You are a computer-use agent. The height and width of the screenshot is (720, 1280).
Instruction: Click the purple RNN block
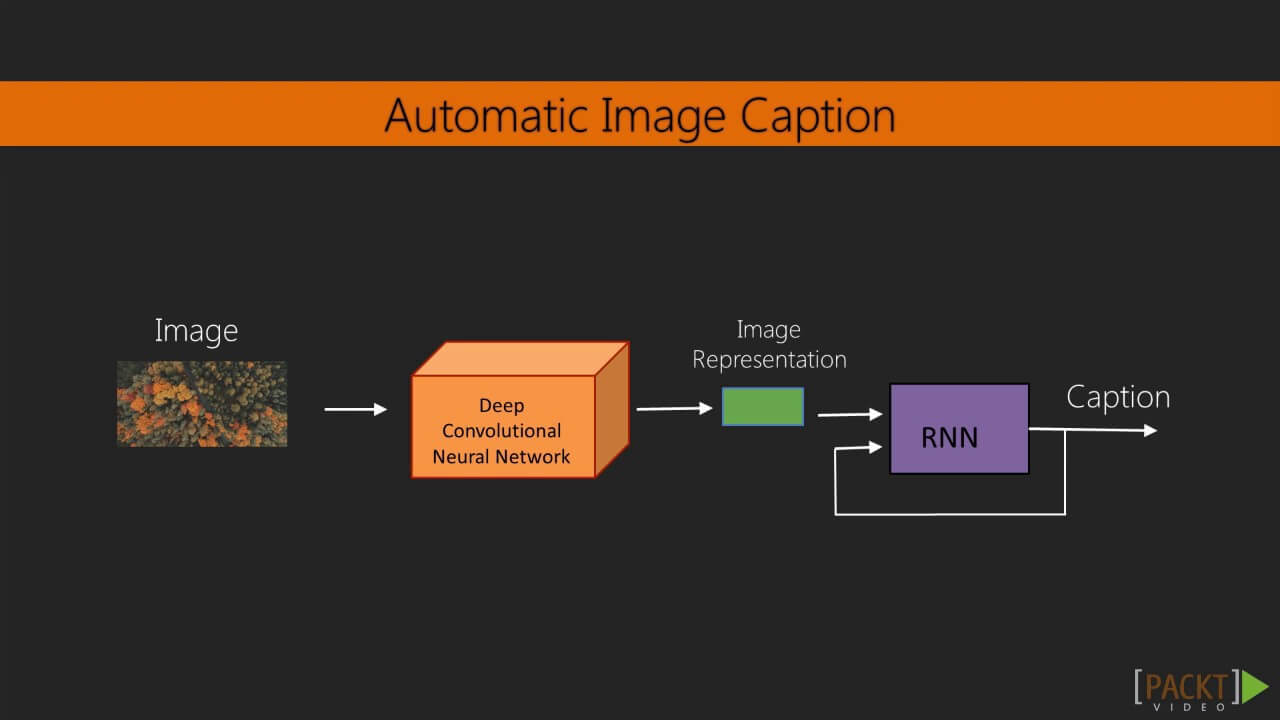coord(959,428)
